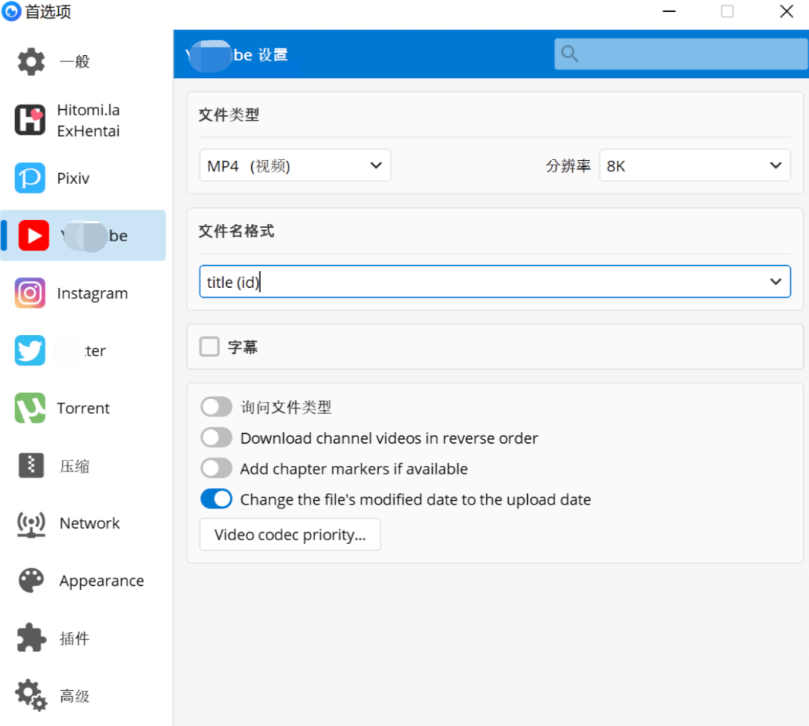The width and height of the screenshot is (809, 726).
Task: Click the 文件名格式 section heading
Action: pos(236,231)
